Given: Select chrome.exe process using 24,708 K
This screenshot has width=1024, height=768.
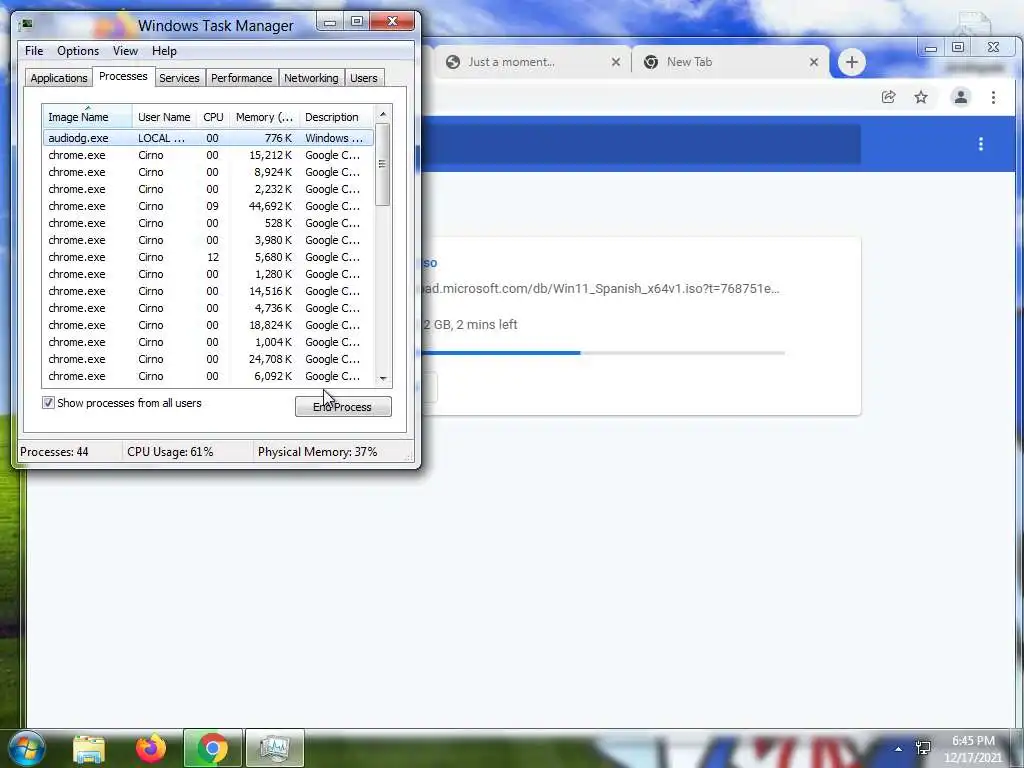Looking at the screenshot, I should 208,359.
